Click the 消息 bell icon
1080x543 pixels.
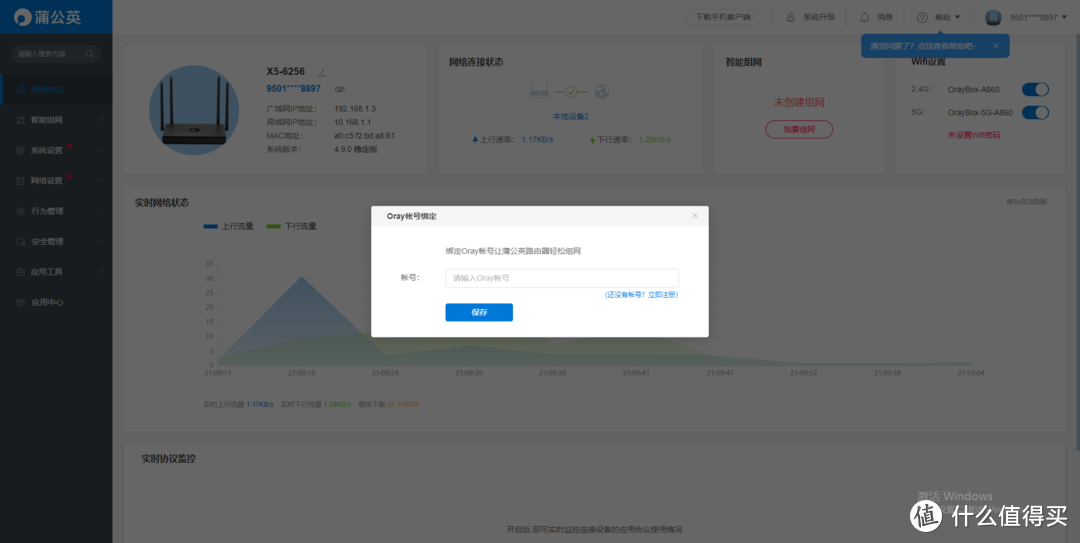click(864, 17)
